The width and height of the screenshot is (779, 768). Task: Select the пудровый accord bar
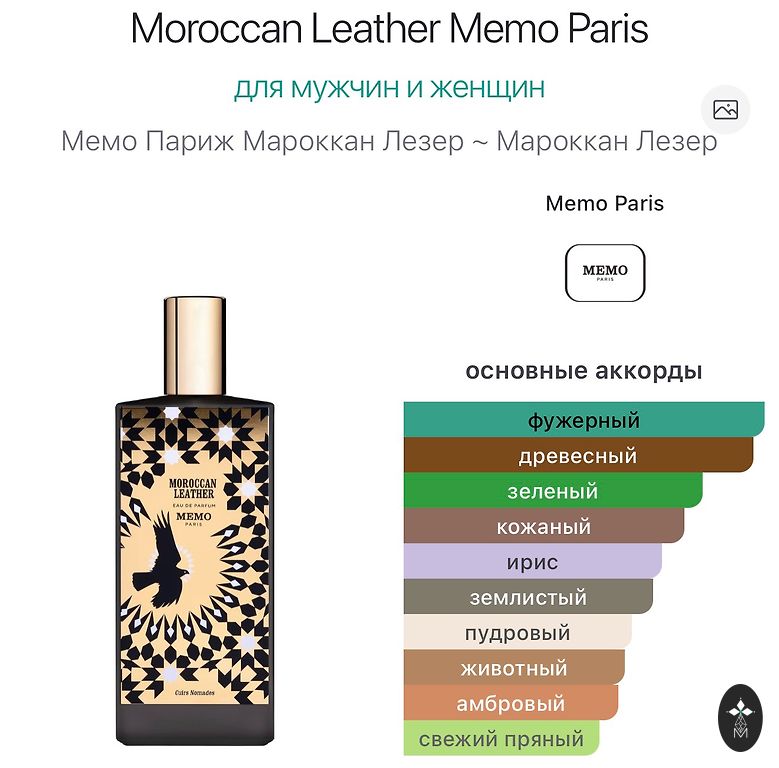518,632
